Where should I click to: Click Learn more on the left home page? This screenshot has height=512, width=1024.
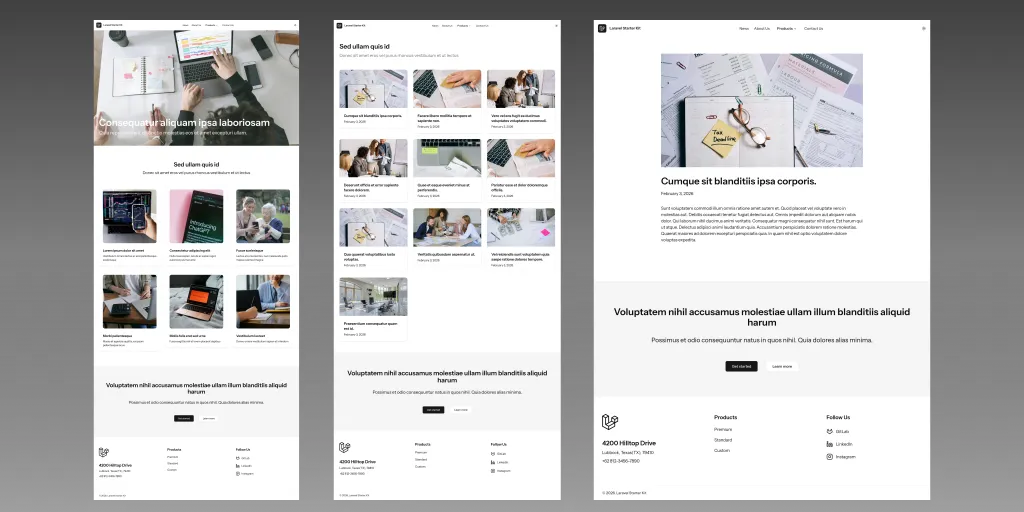pos(208,418)
